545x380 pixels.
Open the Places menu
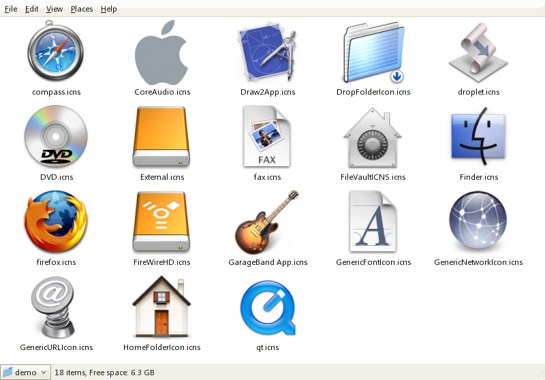point(82,9)
